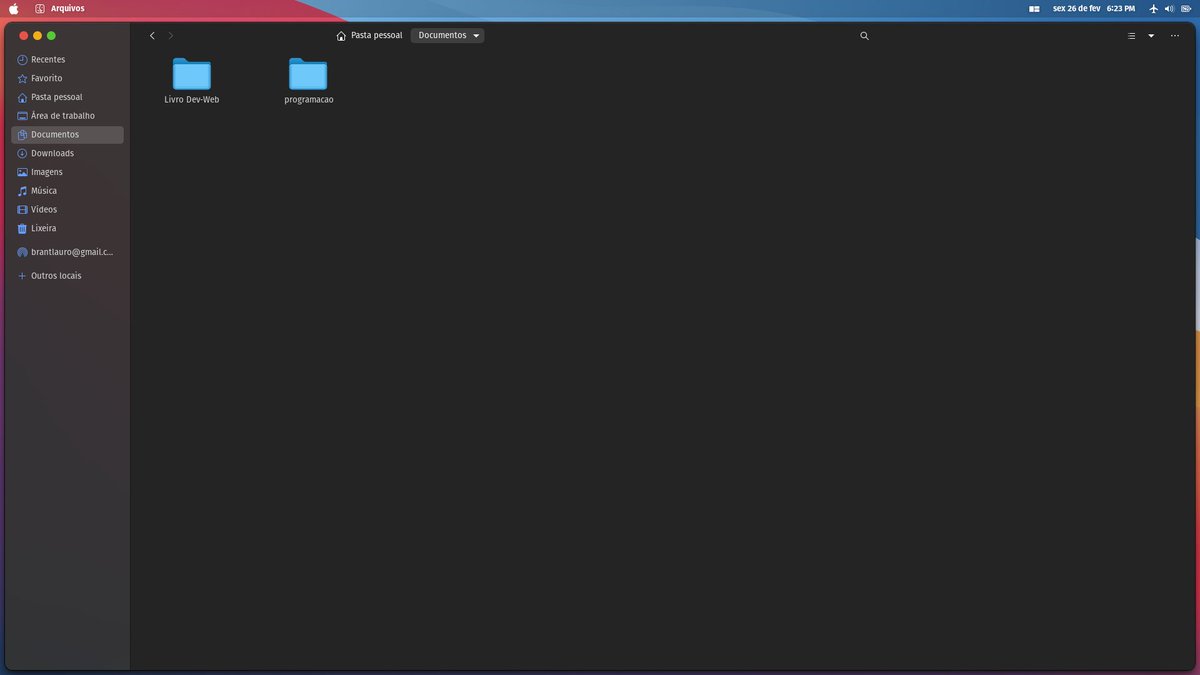Go to Pasta pessoal in path bar
This screenshot has height=675, width=1200.
[369, 35]
